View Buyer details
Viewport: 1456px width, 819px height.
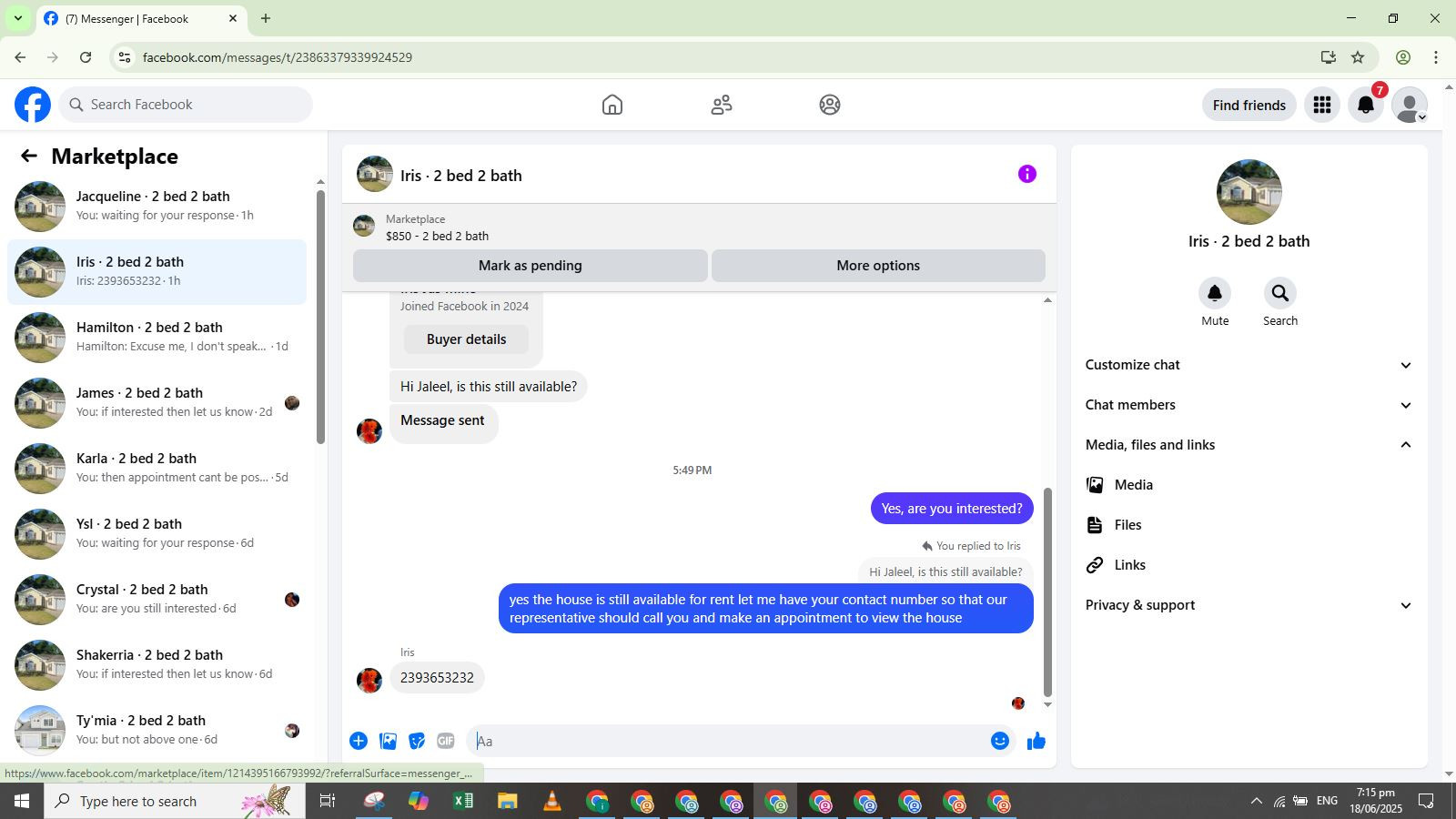[x=466, y=339]
